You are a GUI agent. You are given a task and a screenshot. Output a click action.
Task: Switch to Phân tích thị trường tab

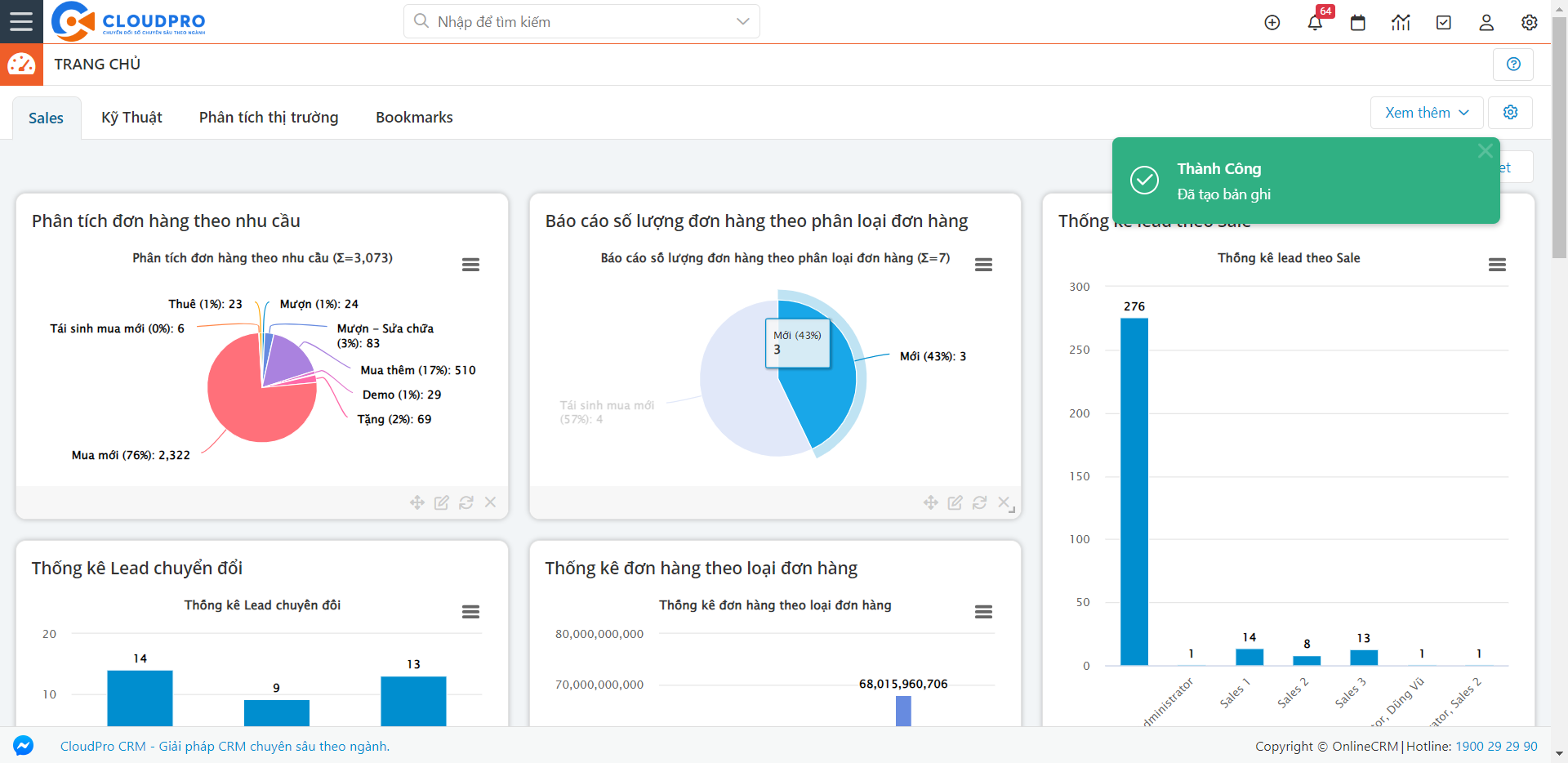tap(269, 118)
